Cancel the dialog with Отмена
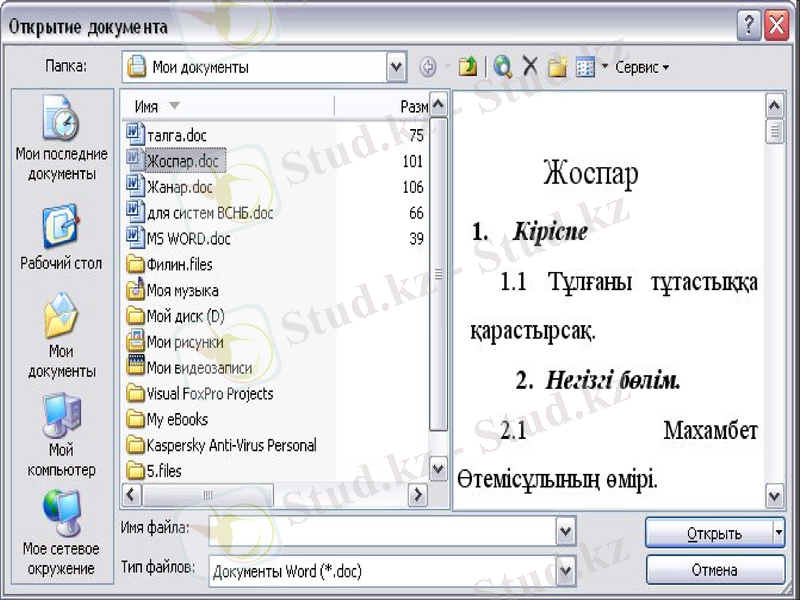The height and width of the screenshot is (600, 800). click(714, 570)
